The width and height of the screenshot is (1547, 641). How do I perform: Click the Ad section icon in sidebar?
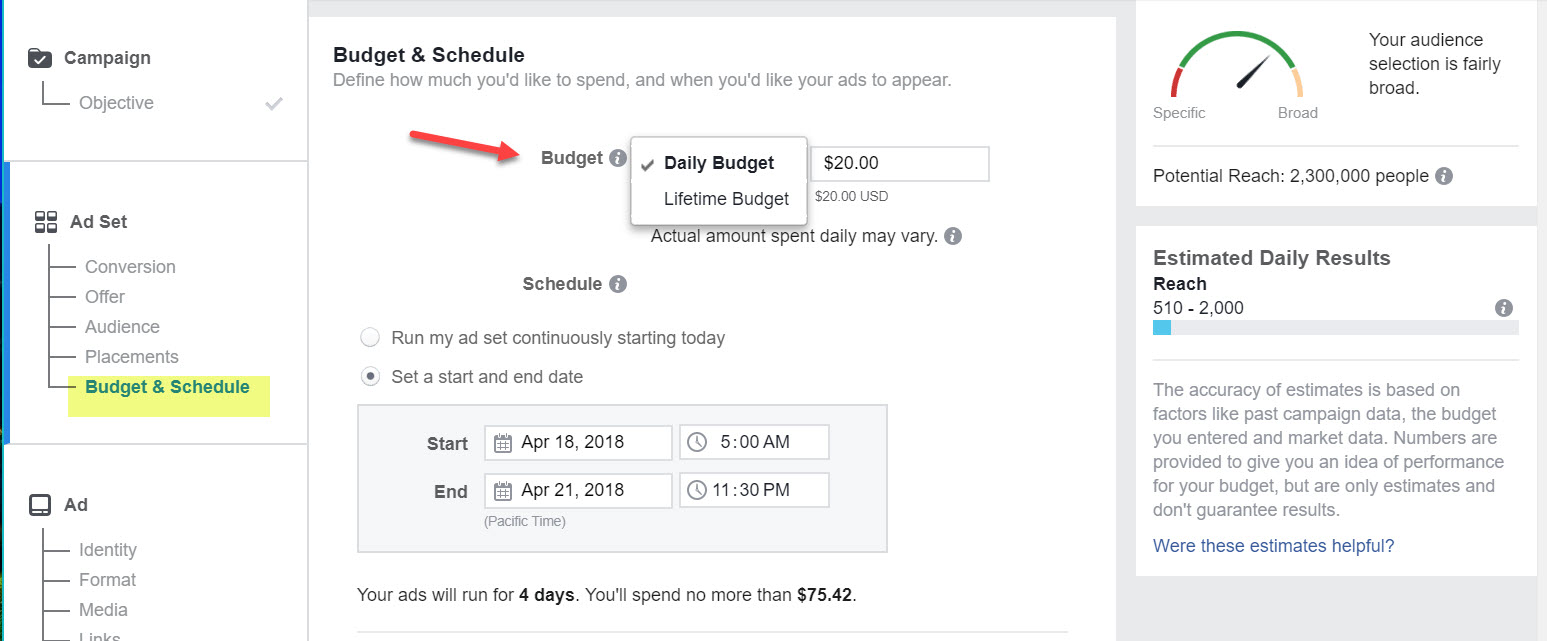pos(41,504)
